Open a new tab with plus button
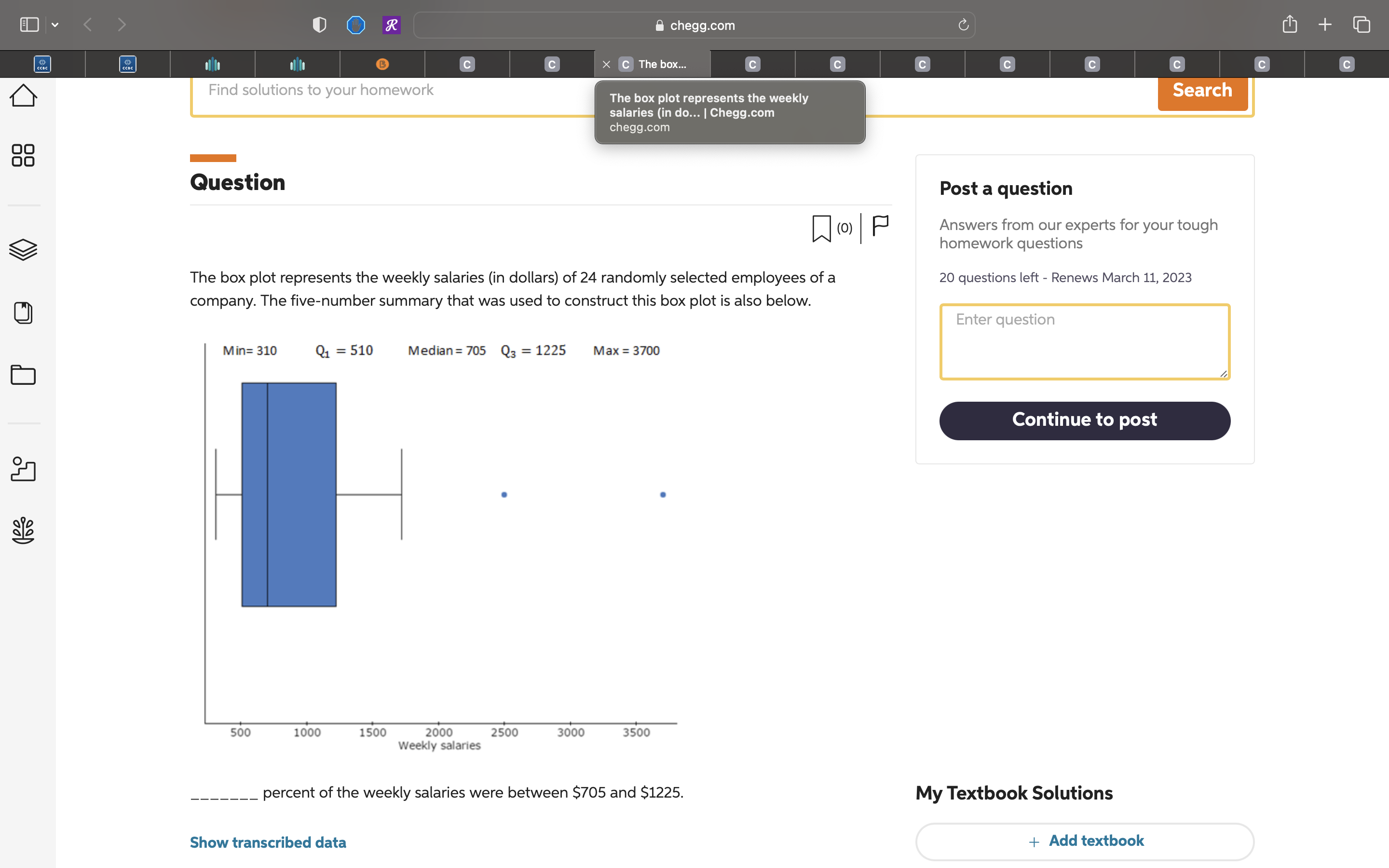Viewport: 1389px width, 868px height. [x=1325, y=25]
